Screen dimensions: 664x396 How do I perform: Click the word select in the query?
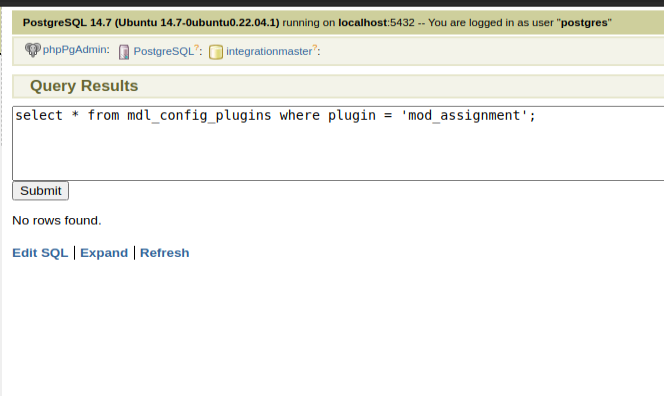click(x=39, y=115)
